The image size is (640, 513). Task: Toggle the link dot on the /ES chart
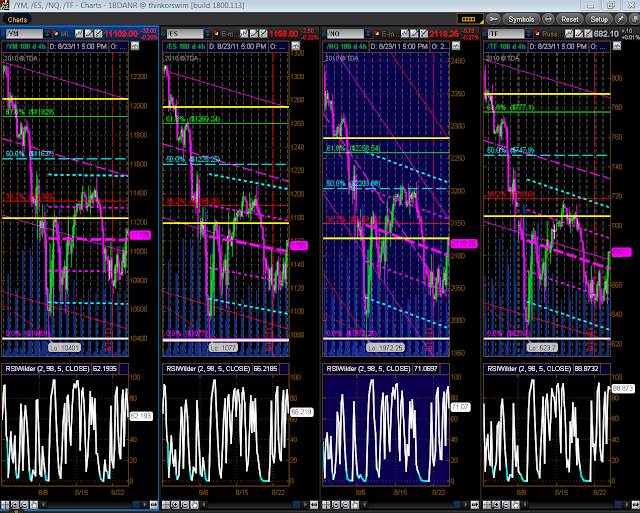(x=162, y=34)
